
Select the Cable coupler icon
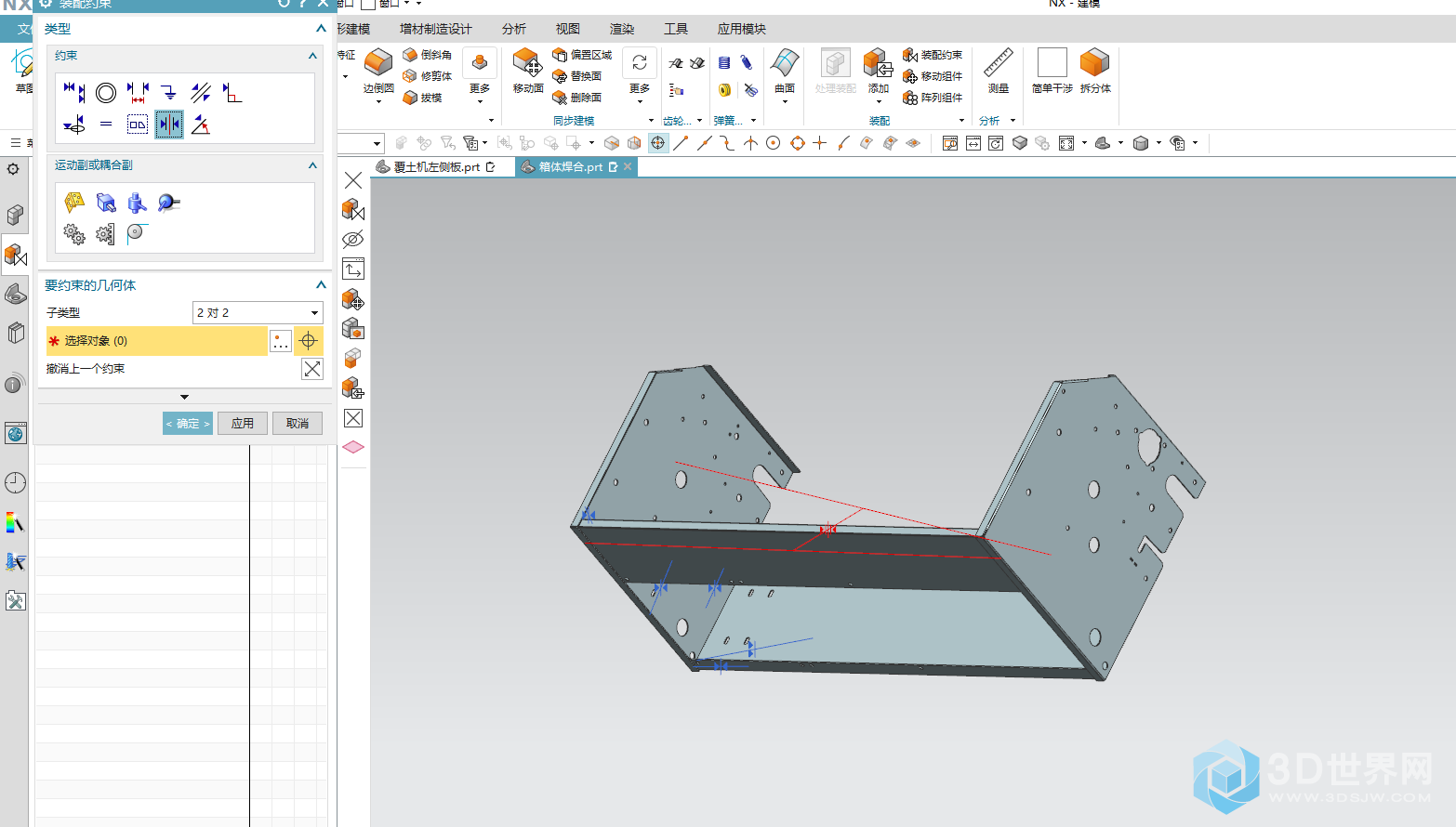(138, 232)
